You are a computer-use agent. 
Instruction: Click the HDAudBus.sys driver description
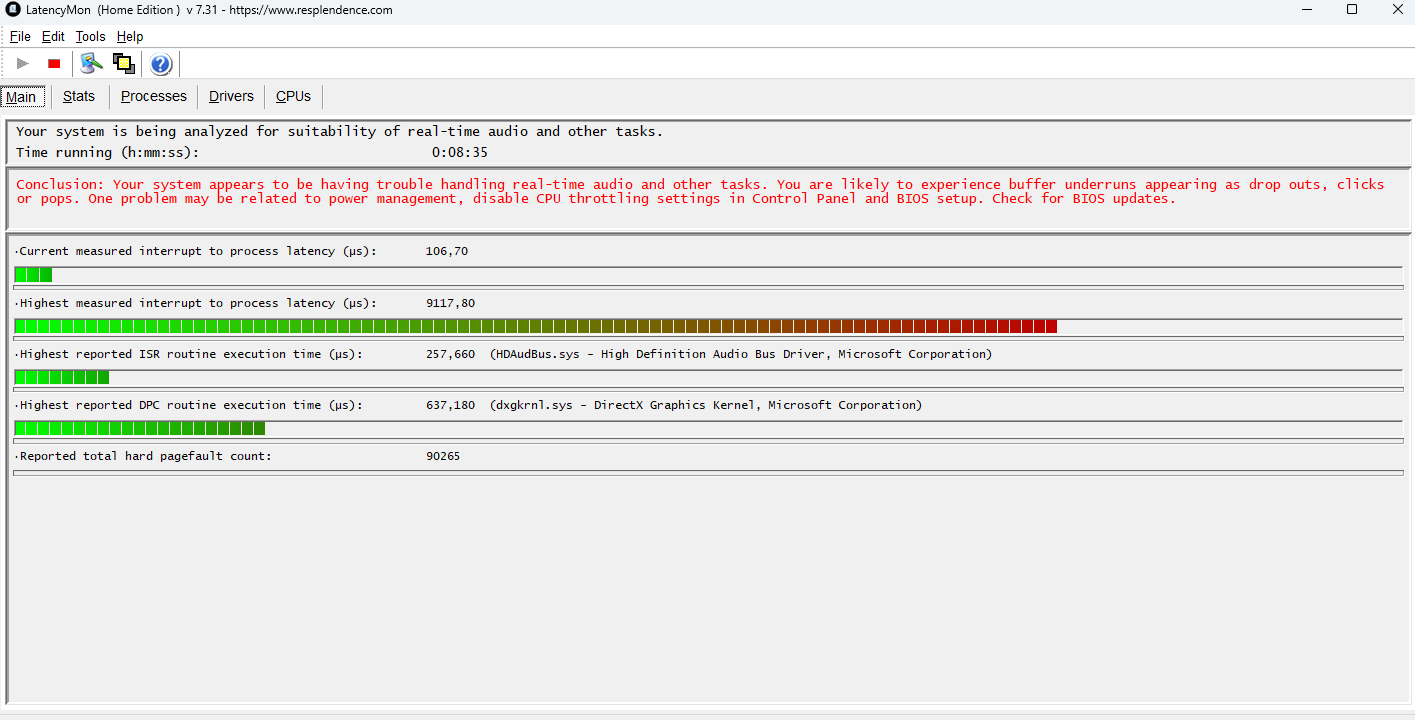coord(741,354)
